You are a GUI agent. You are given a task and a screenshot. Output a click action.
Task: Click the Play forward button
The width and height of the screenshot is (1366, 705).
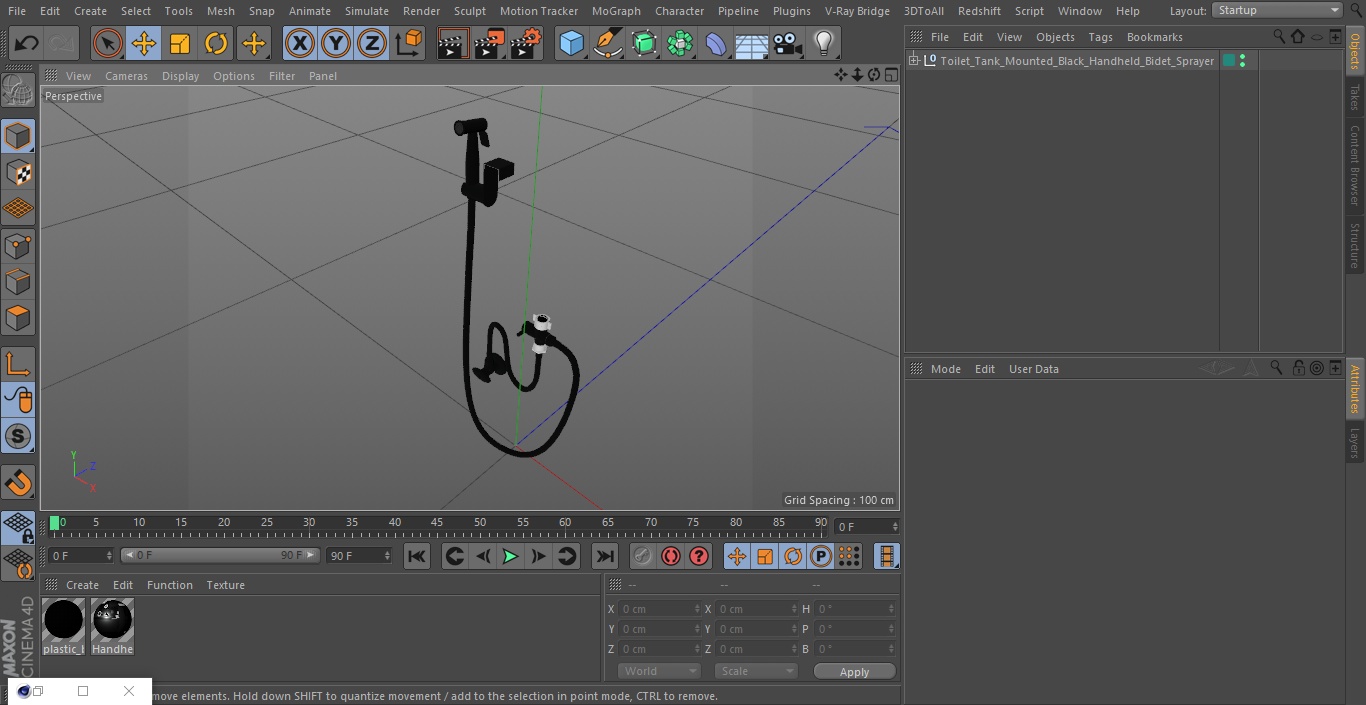[510, 556]
